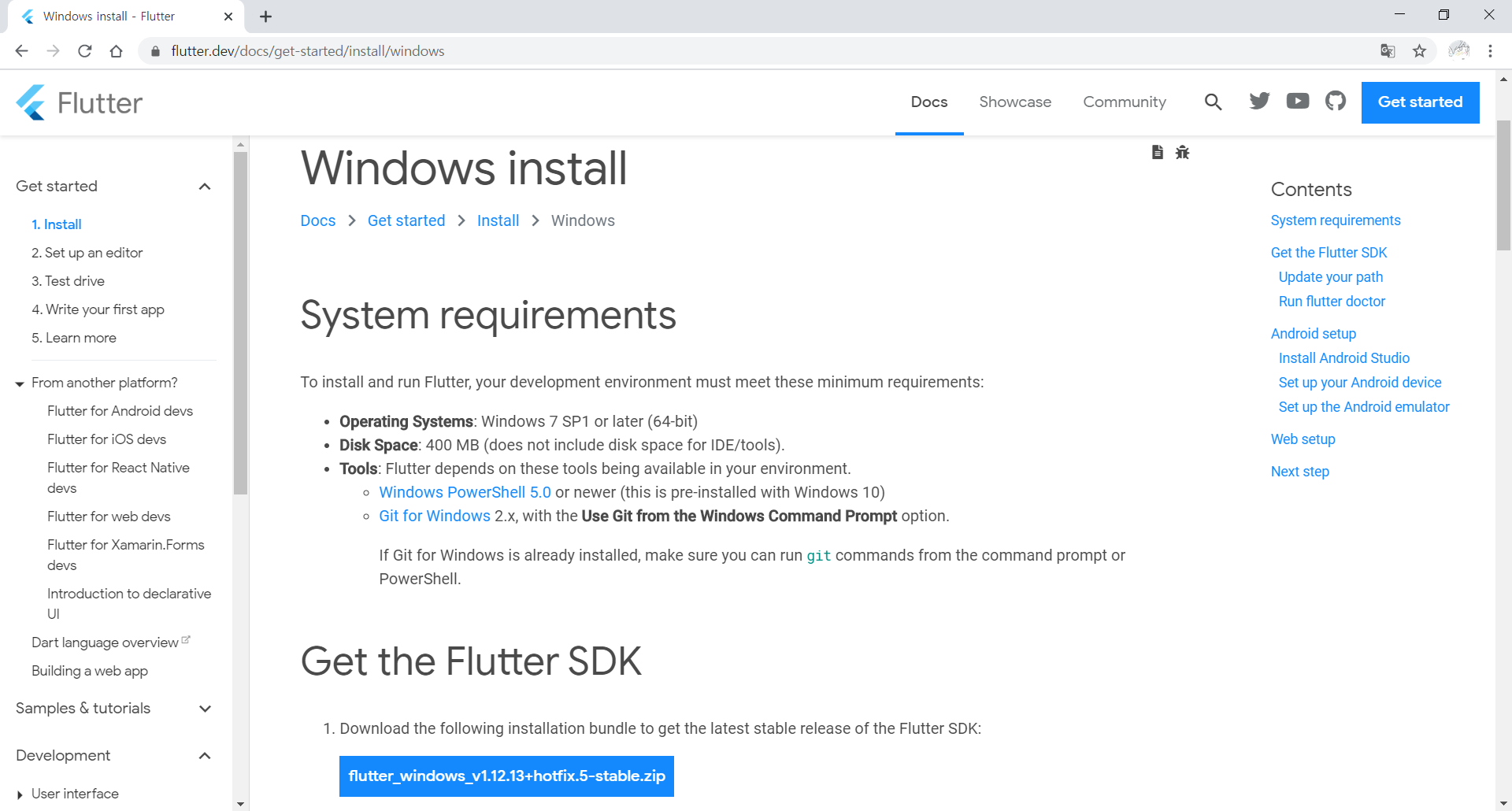Open Flutter for Android devs
This screenshot has height=811, width=1512.
[120, 411]
